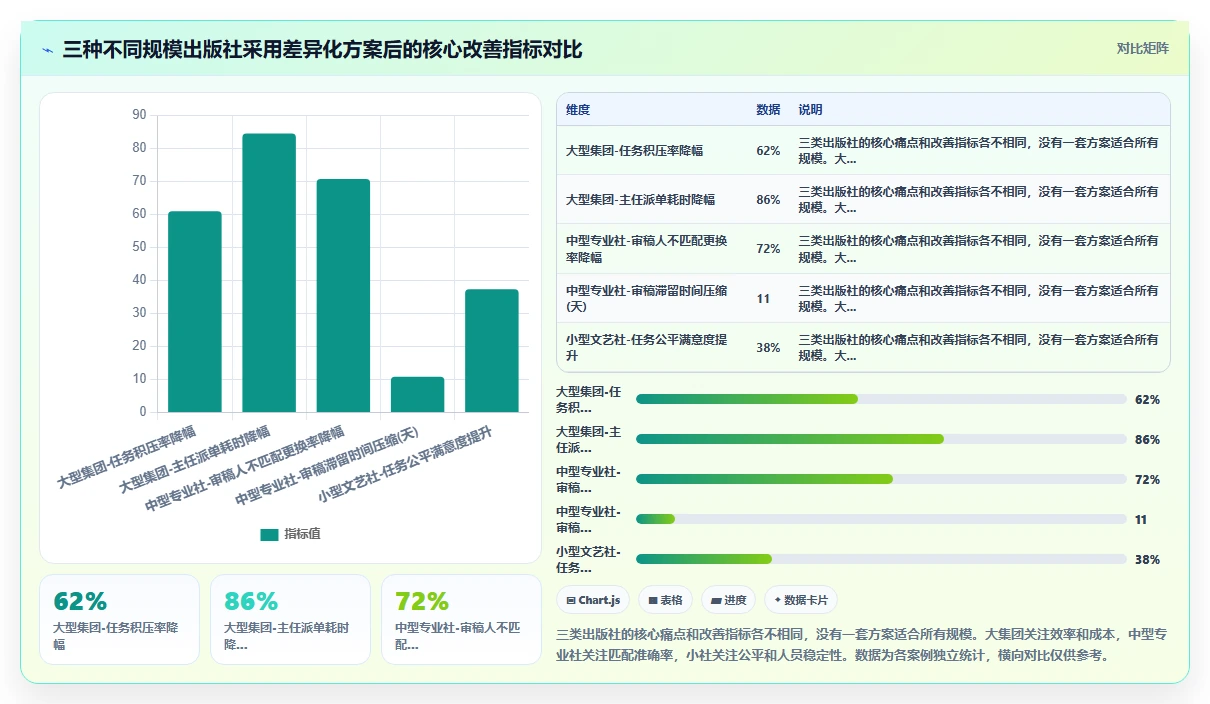The image size is (1210, 704).
Task: Click x-axis label 大型集团-任务积压率降幅
Action: pos(126,459)
